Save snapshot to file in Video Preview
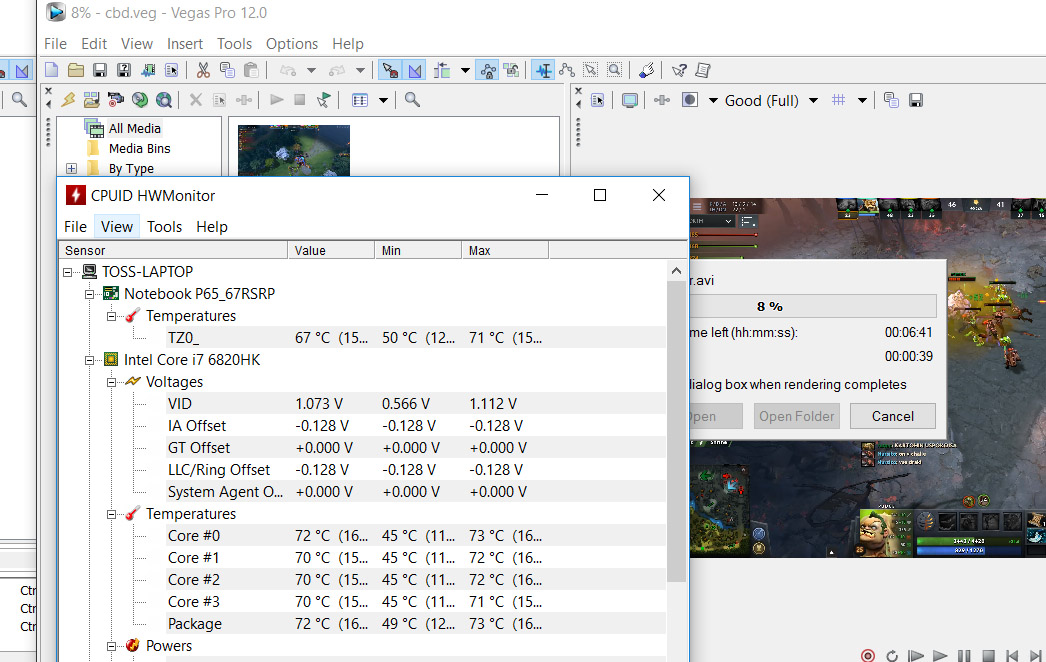Image resolution: width=1046 pixels, height=662 pixels. 916,100
